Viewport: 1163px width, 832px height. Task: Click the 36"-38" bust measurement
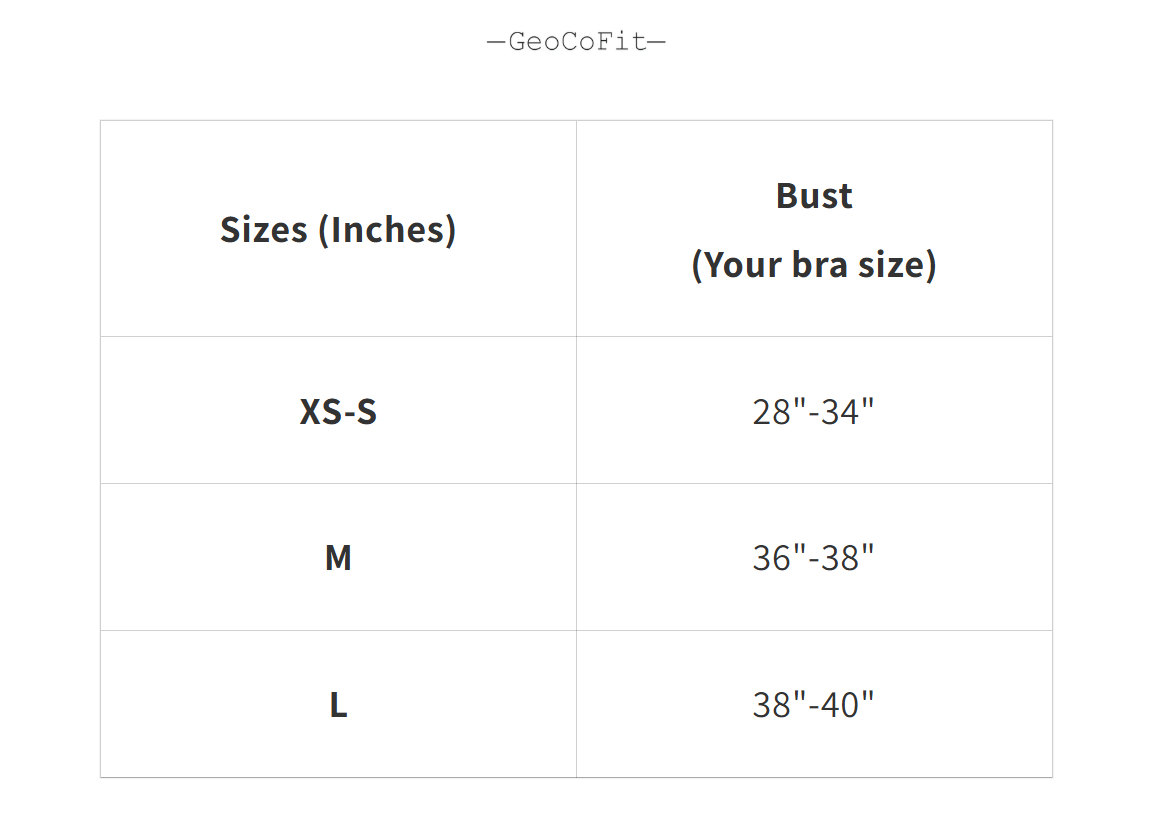click(x=814, y=558)
